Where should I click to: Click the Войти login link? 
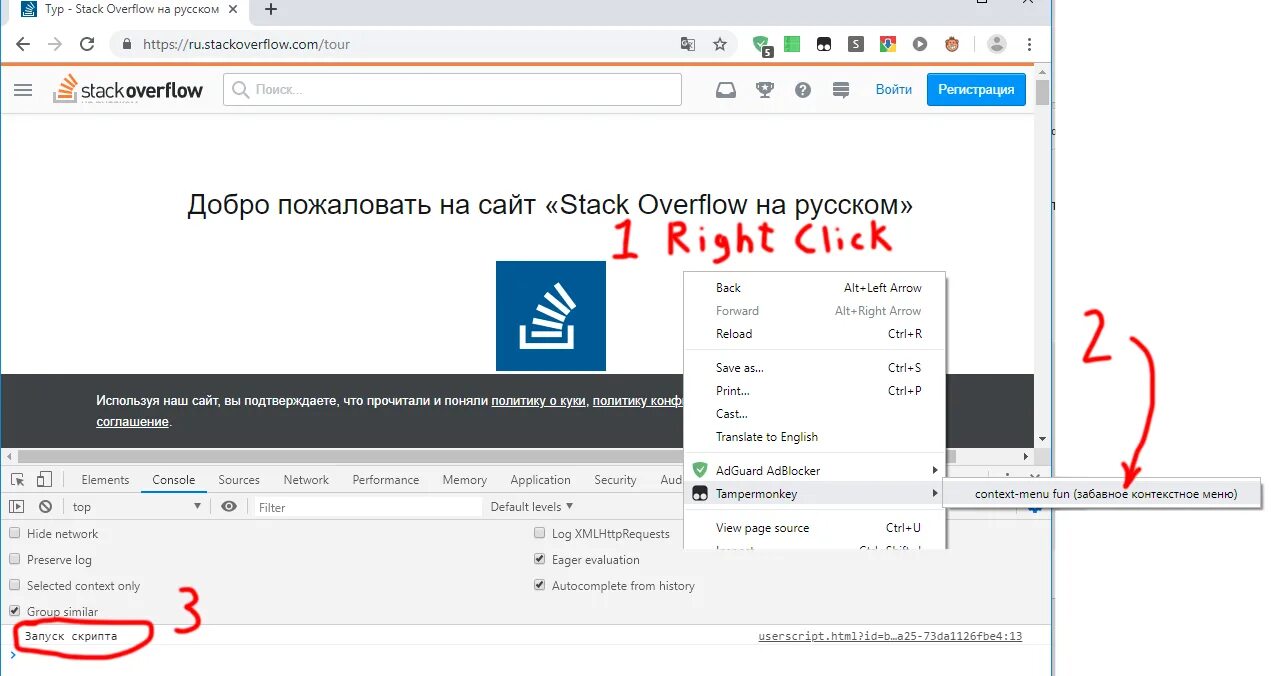tap(894, 89)
